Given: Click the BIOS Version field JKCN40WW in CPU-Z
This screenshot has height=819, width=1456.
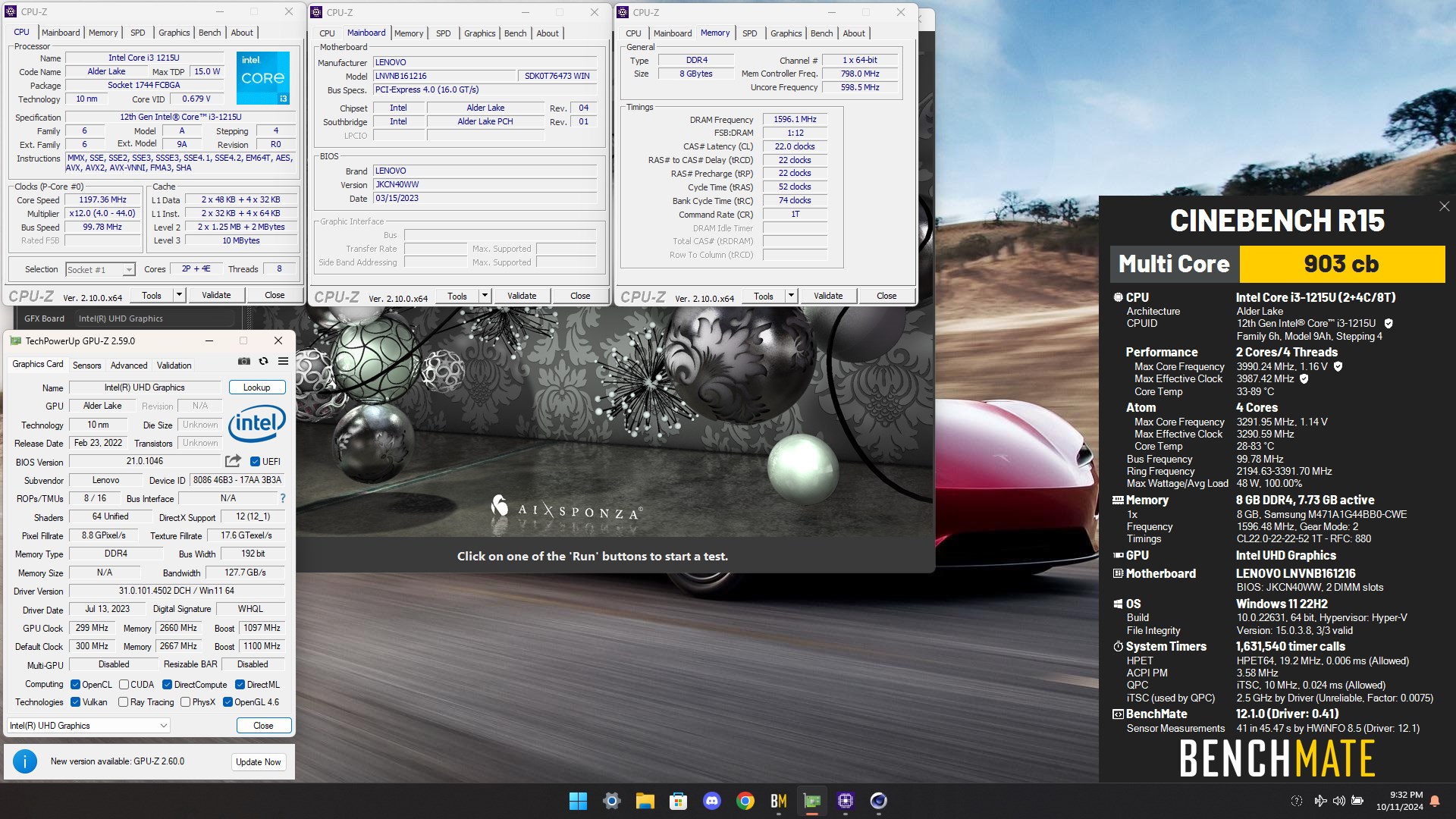Looking at the screenshot, I should [x=485, y=184].
